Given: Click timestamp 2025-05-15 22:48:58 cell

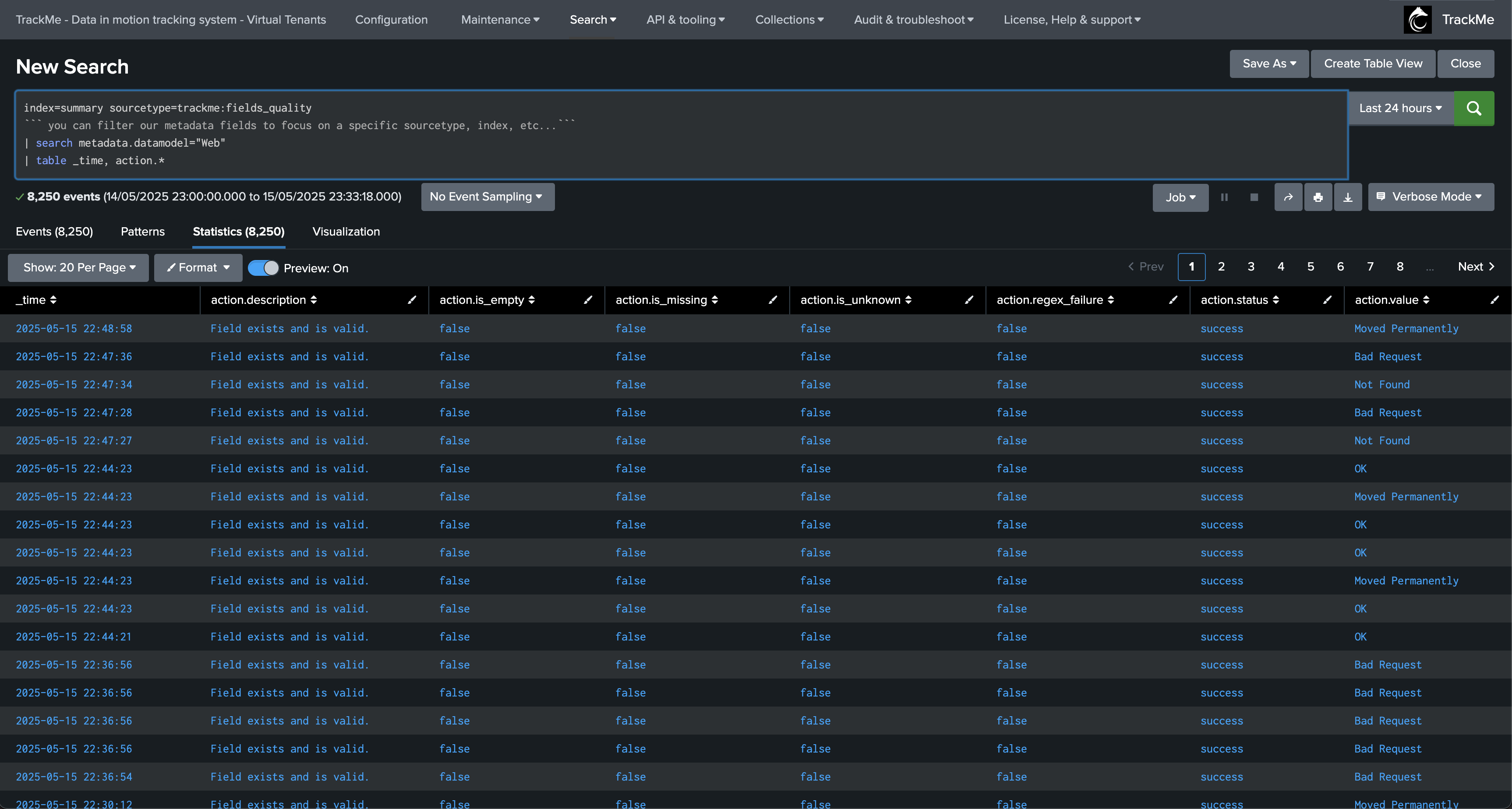Looking at the screenshot, I should 74,328.
